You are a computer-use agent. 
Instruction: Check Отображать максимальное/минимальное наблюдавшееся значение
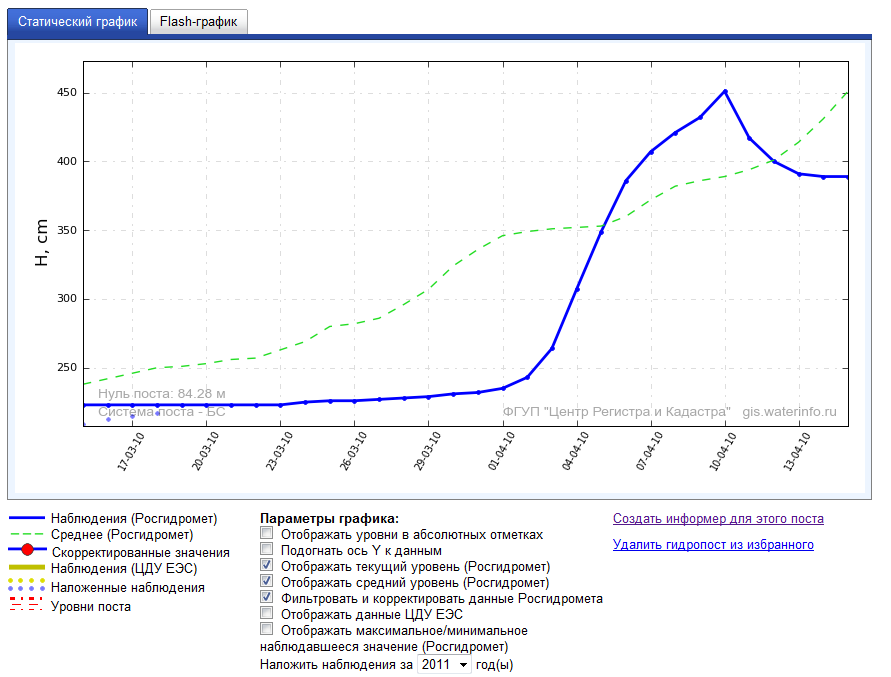coord(266,630)
